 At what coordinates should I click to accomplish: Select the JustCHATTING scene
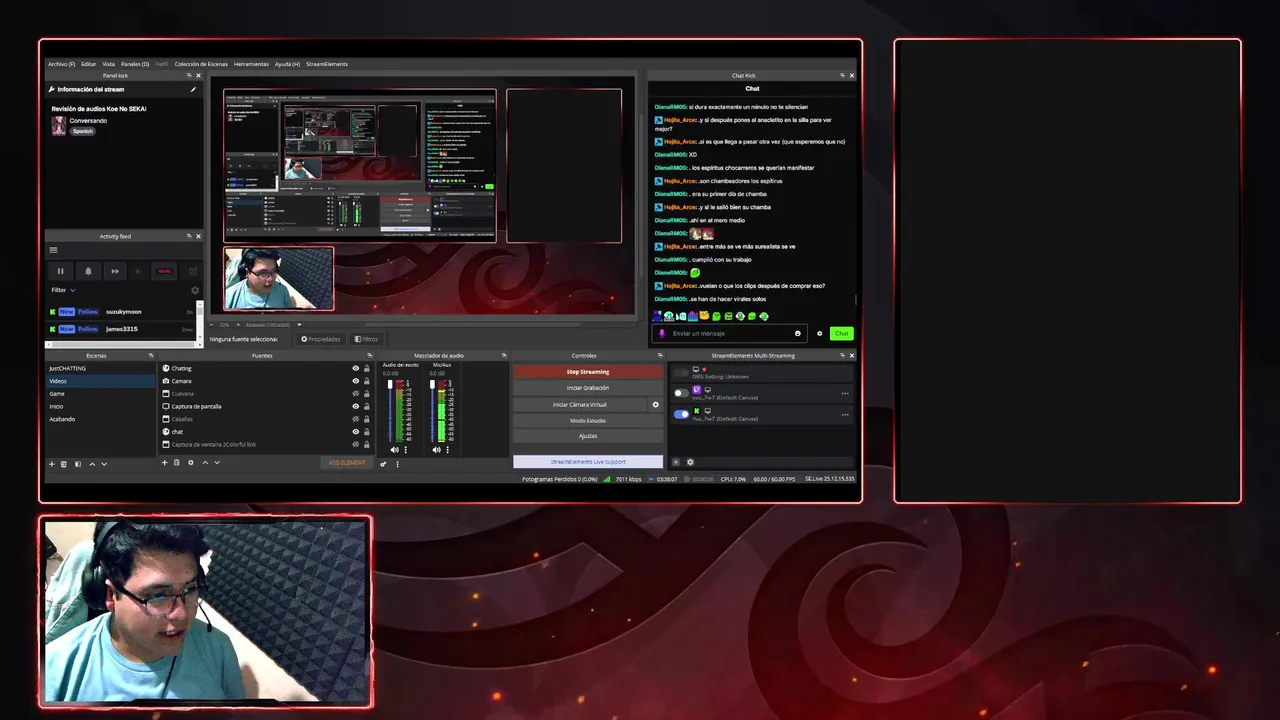[x=101, y=368]
